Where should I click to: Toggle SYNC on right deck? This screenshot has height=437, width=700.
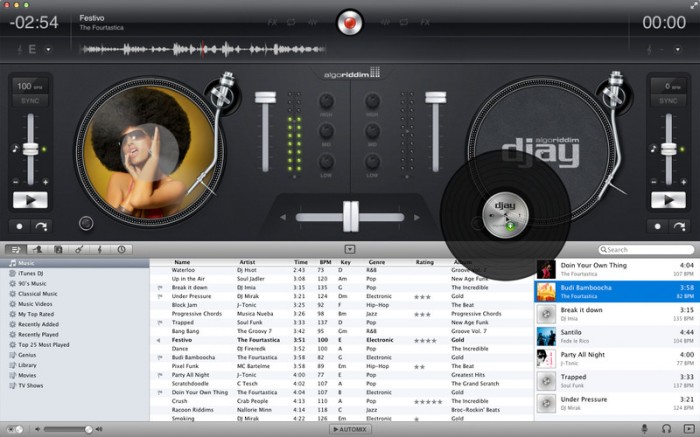coord(668,101)
